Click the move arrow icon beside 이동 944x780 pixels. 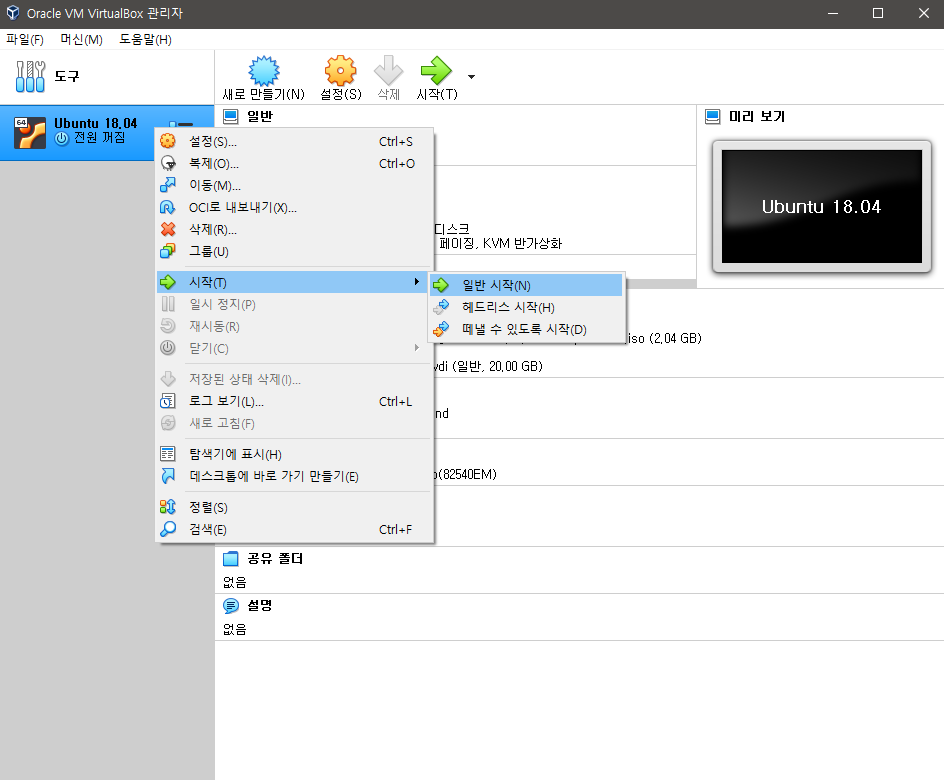(168, 185)
